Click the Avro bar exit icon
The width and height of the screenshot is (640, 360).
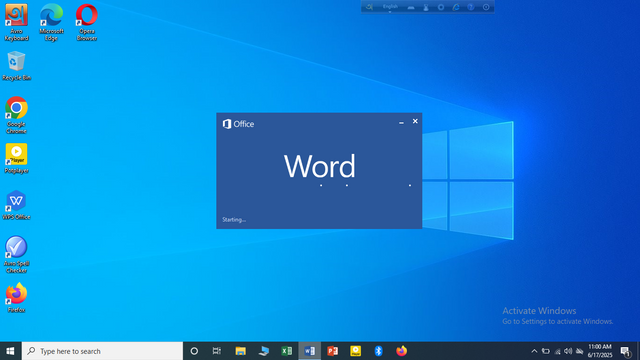coord(486,7)
